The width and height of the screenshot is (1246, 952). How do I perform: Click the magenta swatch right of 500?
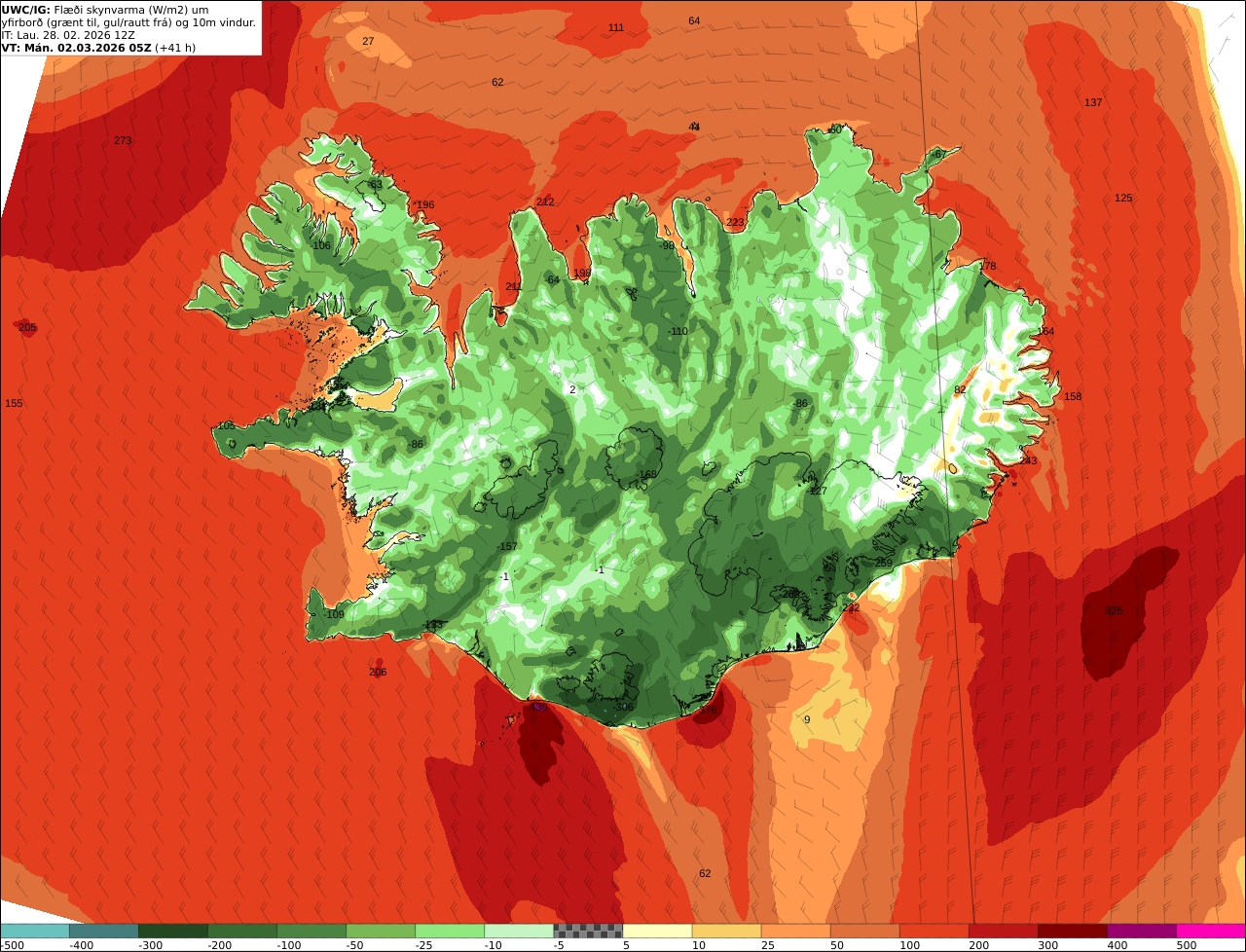1211,931
